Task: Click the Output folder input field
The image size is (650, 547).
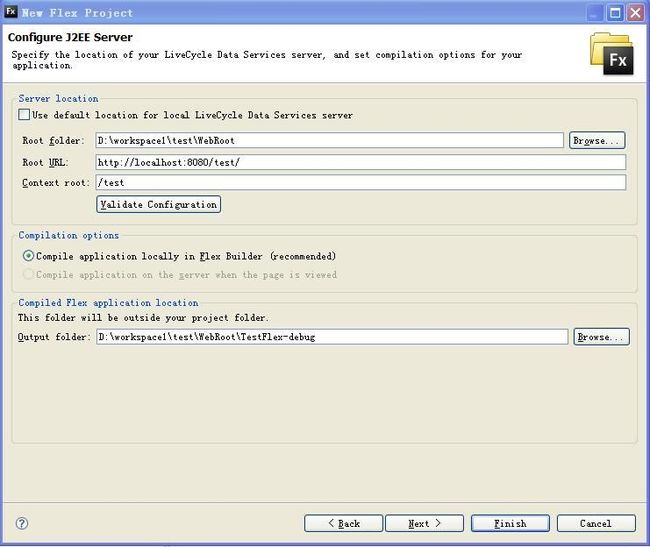Action: click(332, 336)
